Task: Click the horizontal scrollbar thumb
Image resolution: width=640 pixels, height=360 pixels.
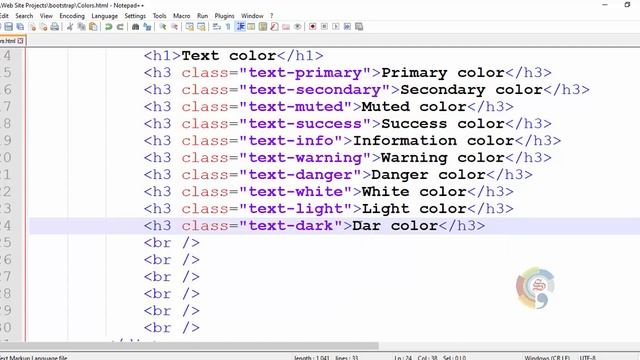Action: pyautogui.click(x=189, y=346)
